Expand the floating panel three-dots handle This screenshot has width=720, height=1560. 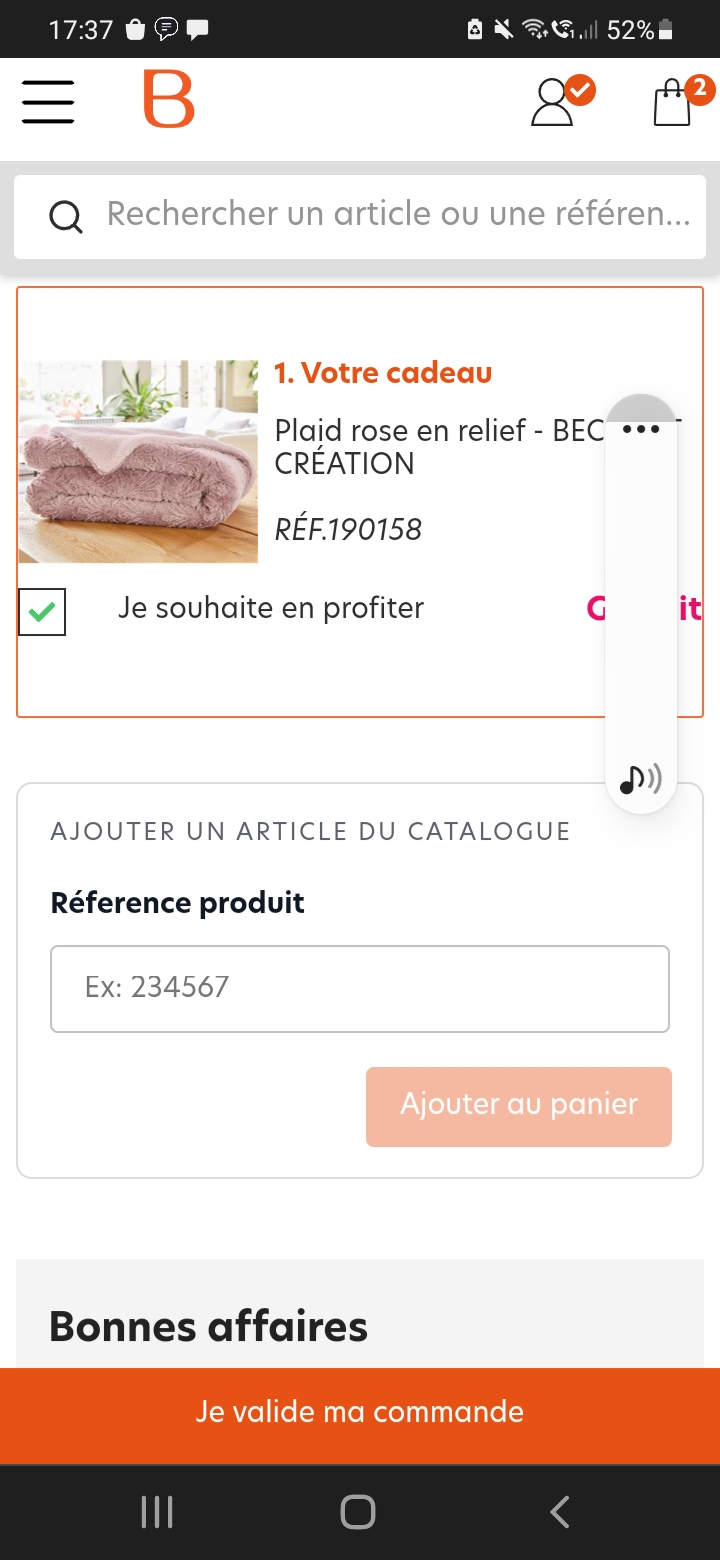(x=641, y=429)
